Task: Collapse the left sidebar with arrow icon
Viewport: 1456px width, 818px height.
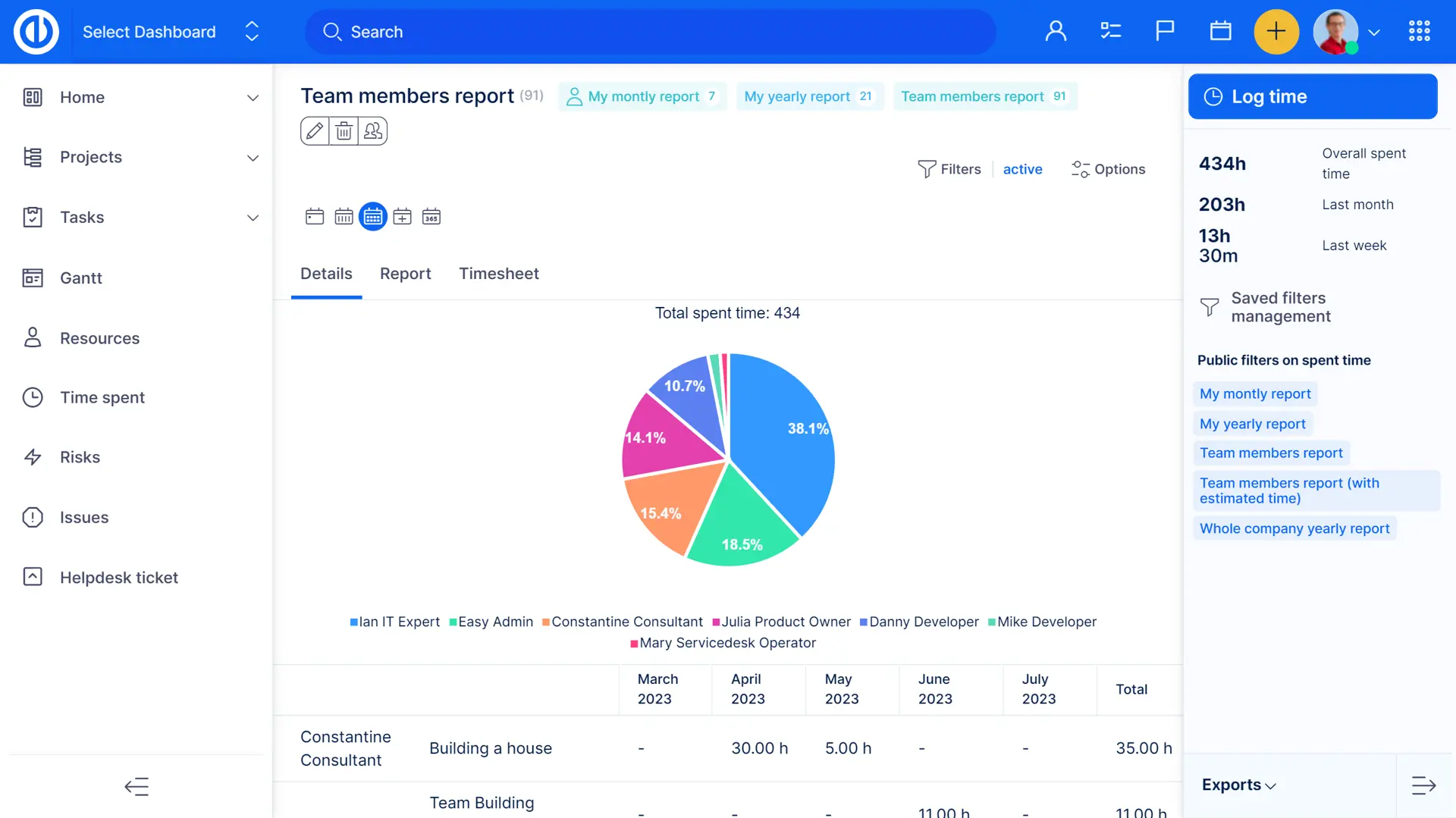Action: (x=136, y=786)
